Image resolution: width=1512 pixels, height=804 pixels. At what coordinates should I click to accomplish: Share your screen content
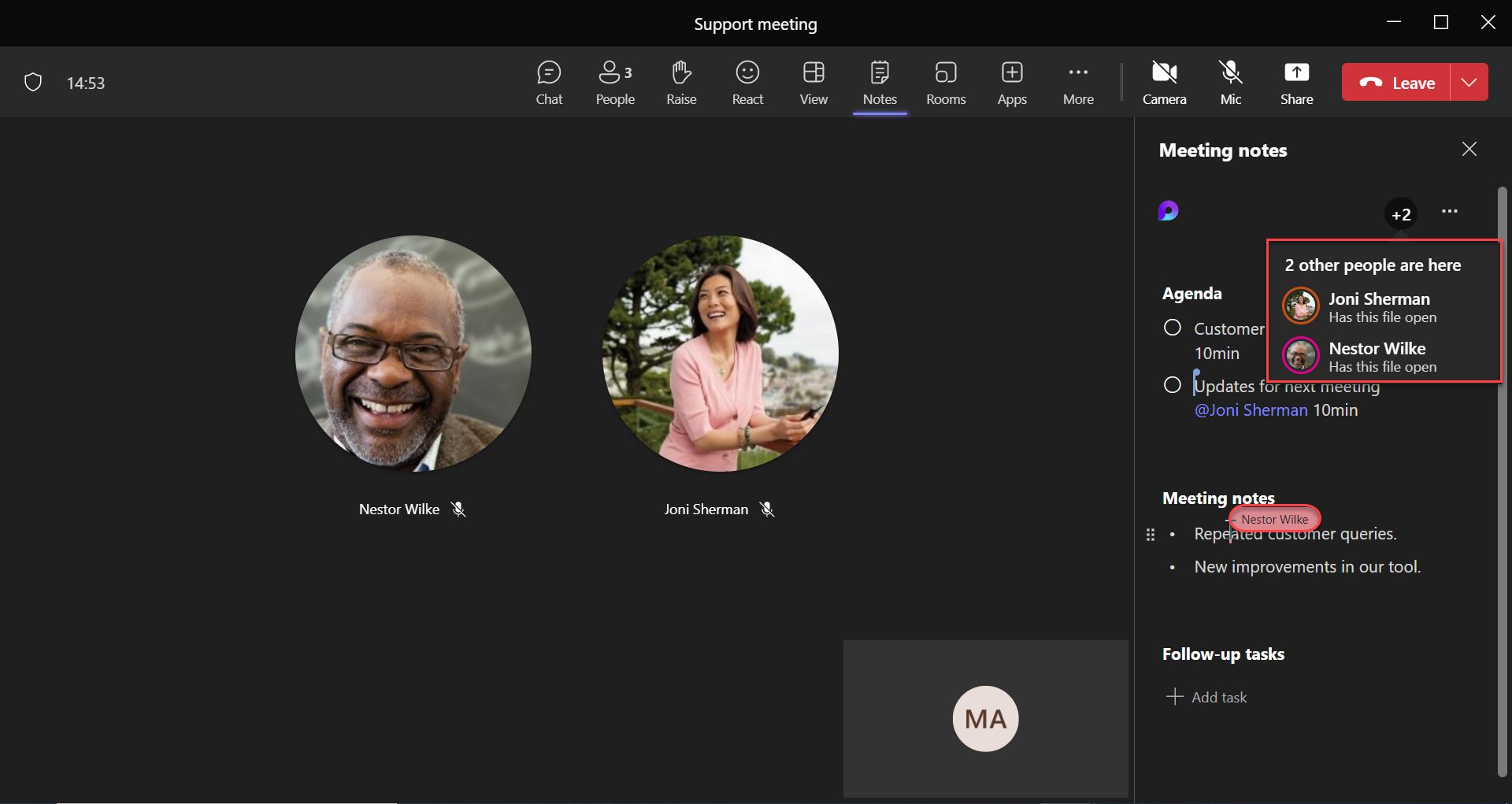1296,83
